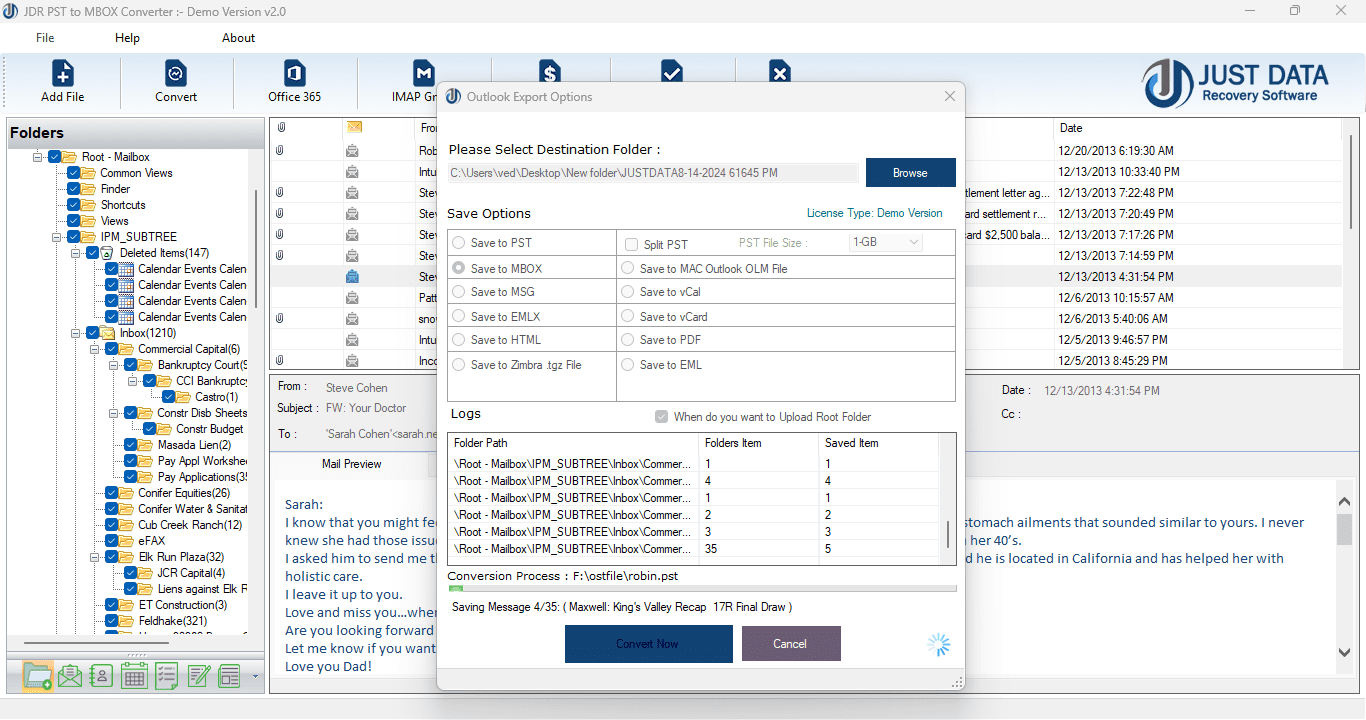Open the File menu
The width and height of the screenshot is (1366, 720).
pos(44,38)
